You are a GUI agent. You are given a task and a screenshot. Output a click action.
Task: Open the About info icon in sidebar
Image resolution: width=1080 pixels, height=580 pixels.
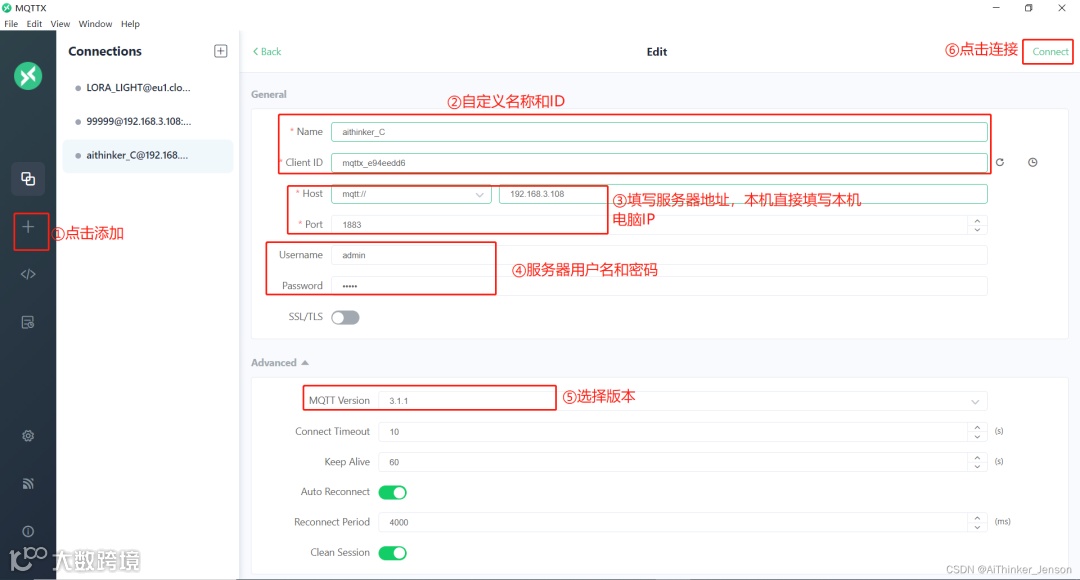coord(28,531)
